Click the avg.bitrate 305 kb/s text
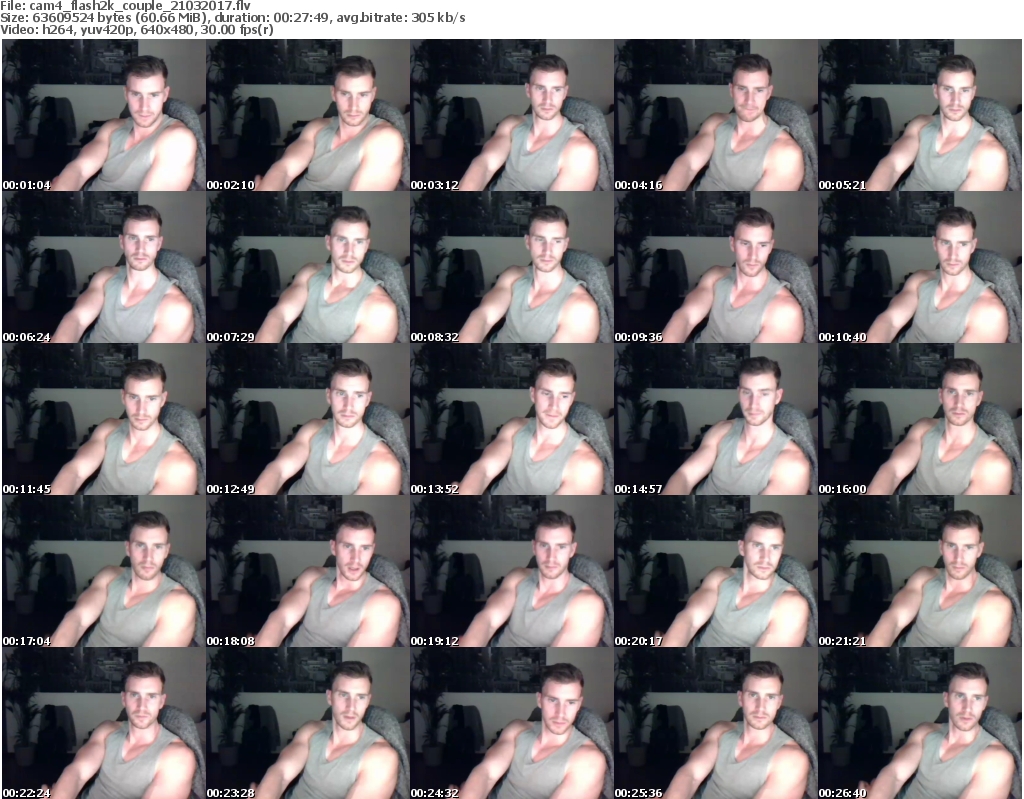 (401, 18)
